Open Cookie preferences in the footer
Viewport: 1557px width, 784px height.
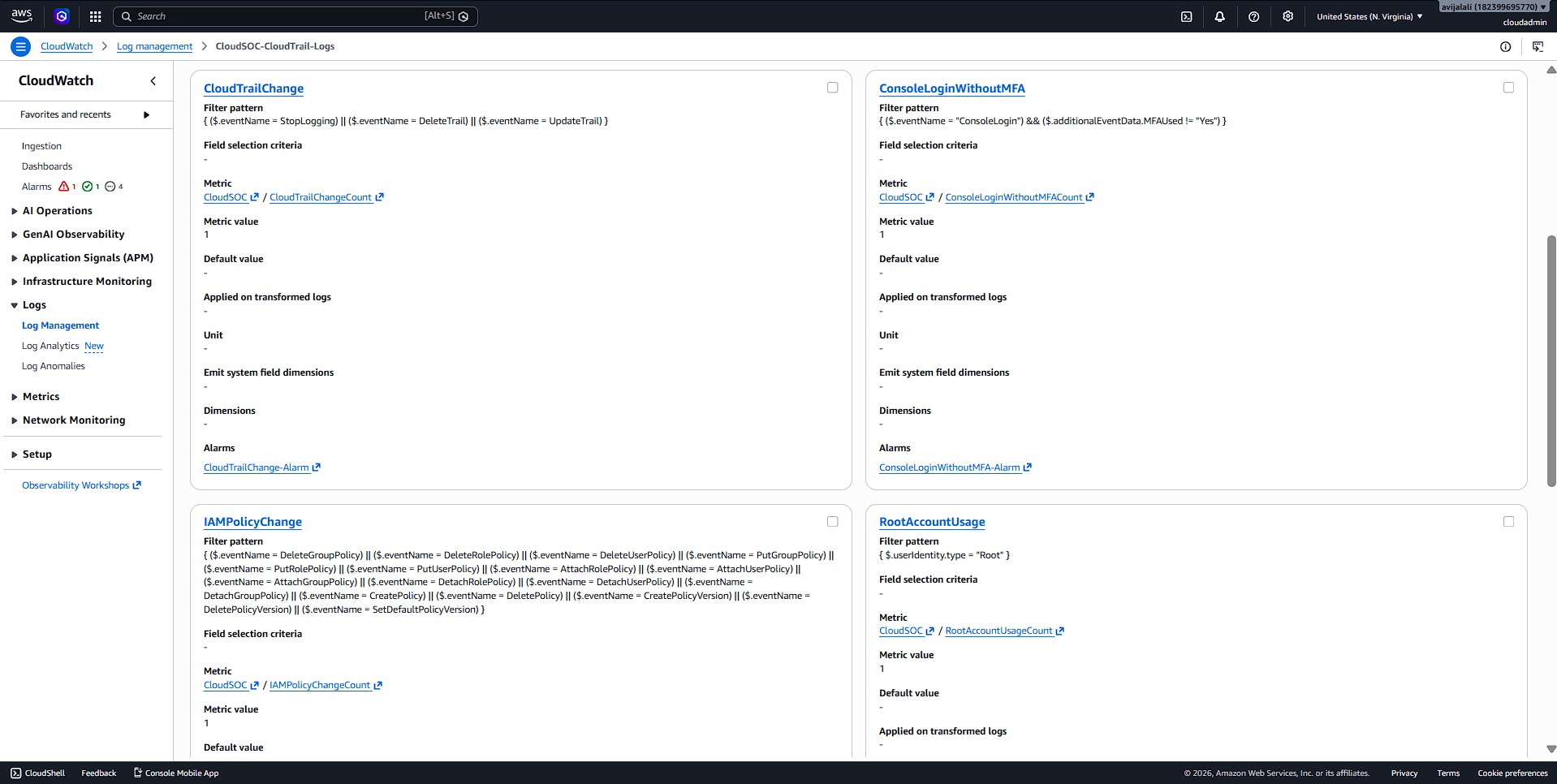tap(1512, 773)
